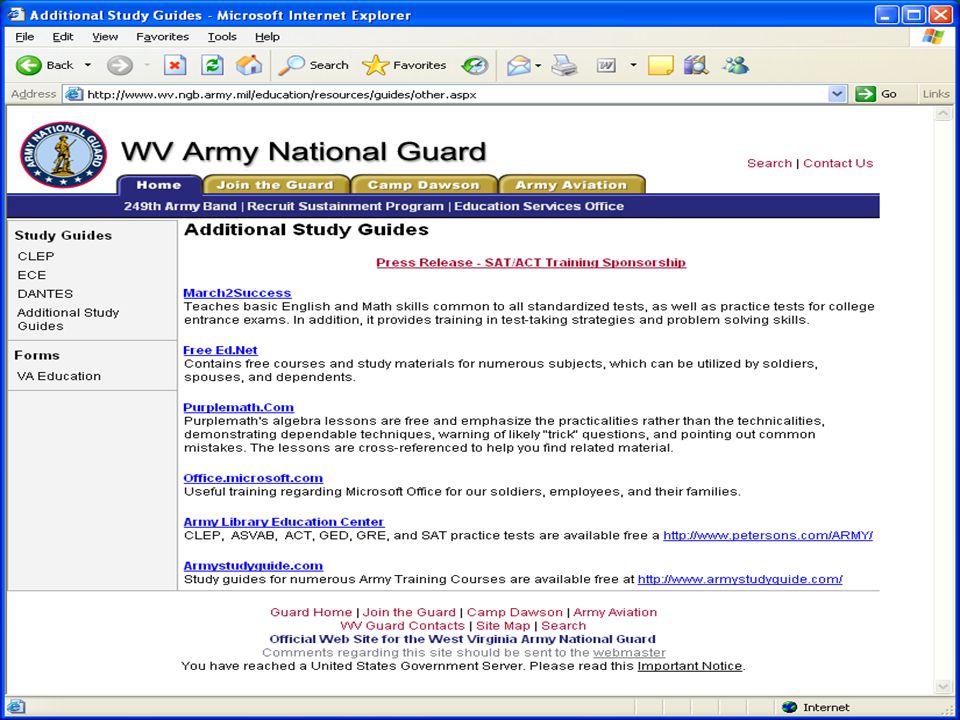This screenshot has width=960, height=720.
Task: Open the Back history dropdown arrow
Action: click(88, 65)
